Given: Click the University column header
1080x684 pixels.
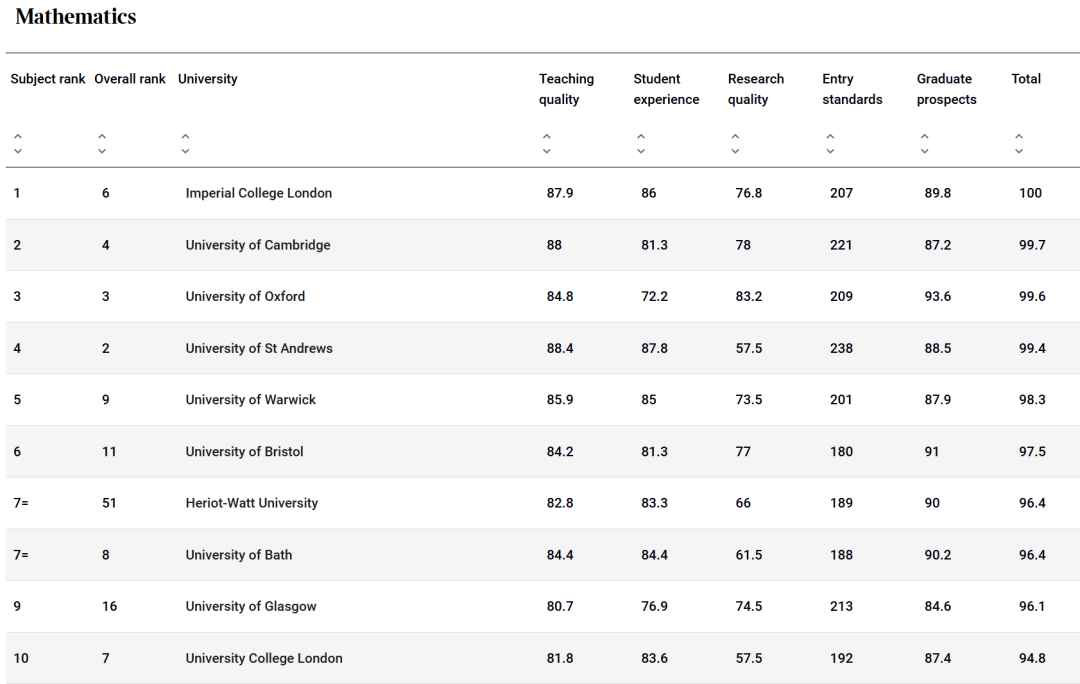Looking at the screenshot, I should [x=207, y=79].
